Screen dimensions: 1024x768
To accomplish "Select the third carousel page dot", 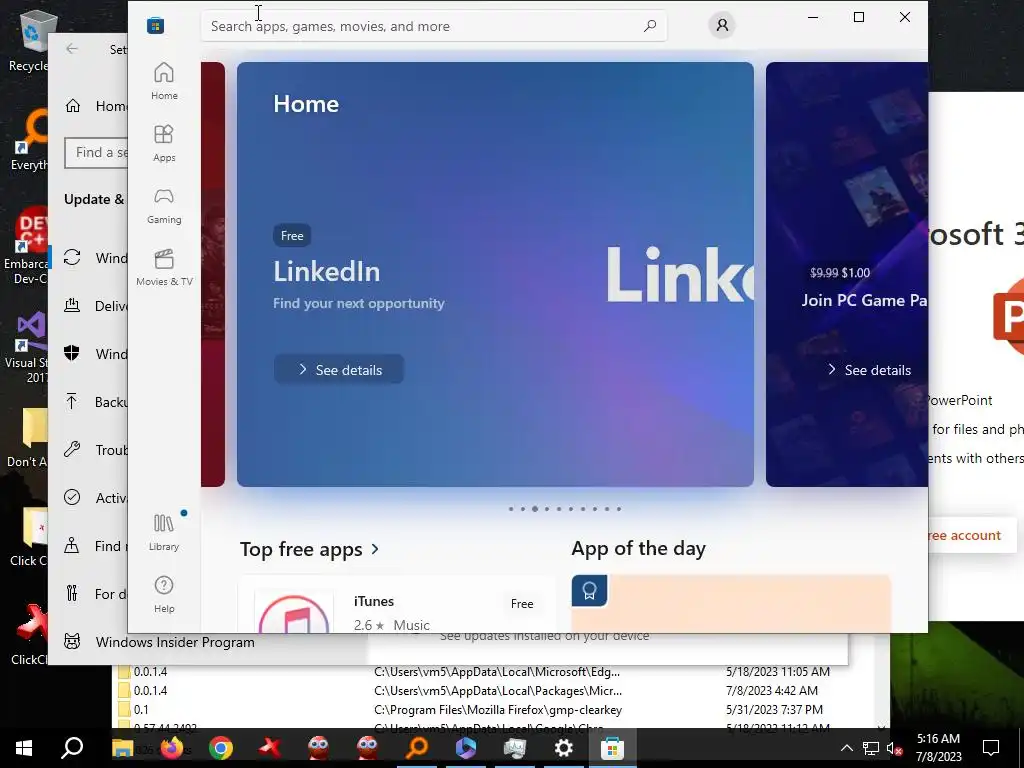I will (x=535, y=509).
